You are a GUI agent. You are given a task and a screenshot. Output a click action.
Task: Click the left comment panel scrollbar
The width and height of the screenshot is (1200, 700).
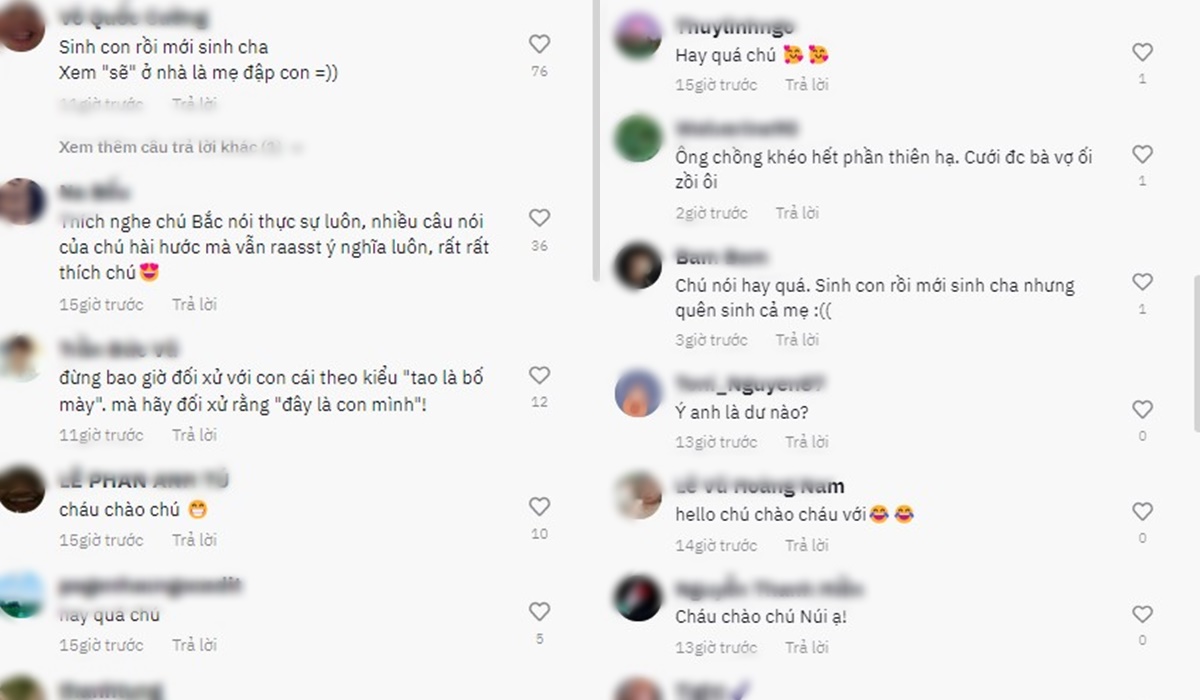(596, 140)
